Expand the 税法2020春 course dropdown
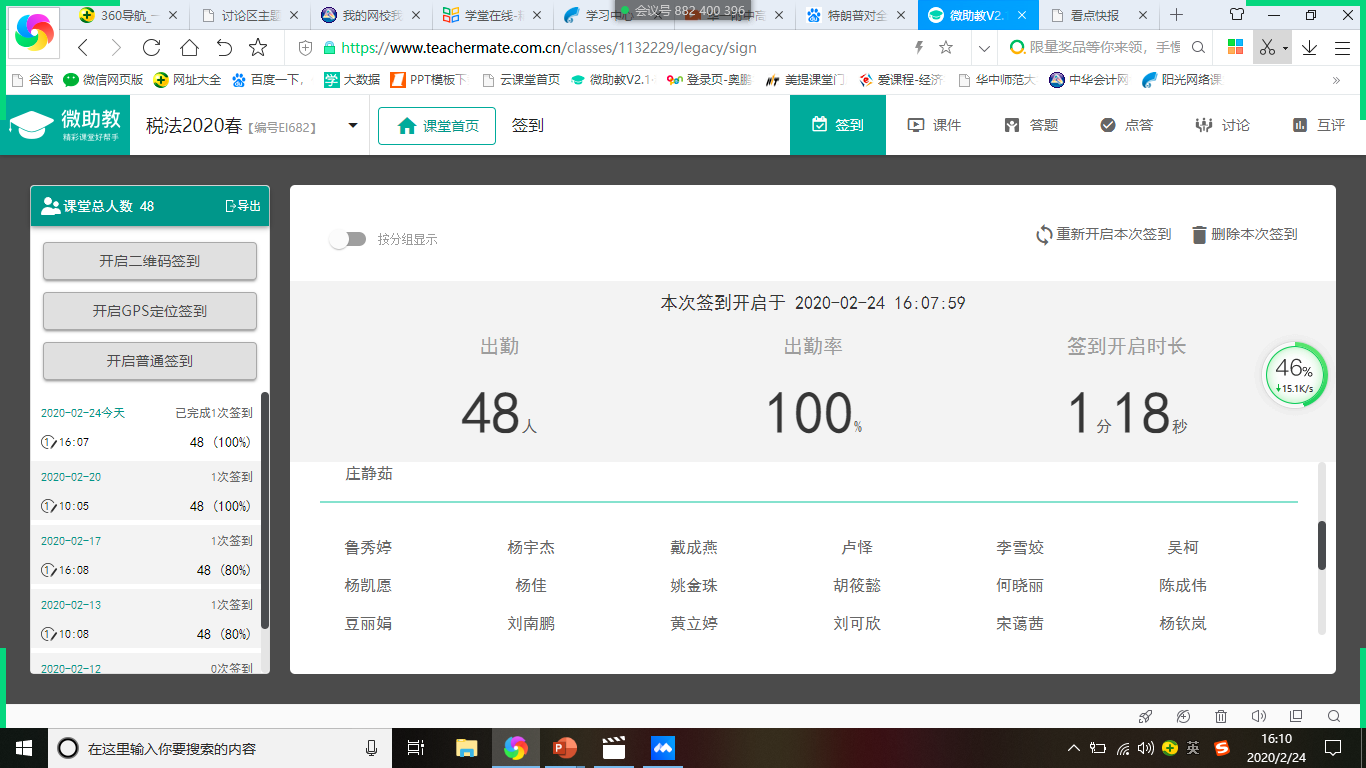The height and width of the screenshot is (768, 1366). (352, 125)
